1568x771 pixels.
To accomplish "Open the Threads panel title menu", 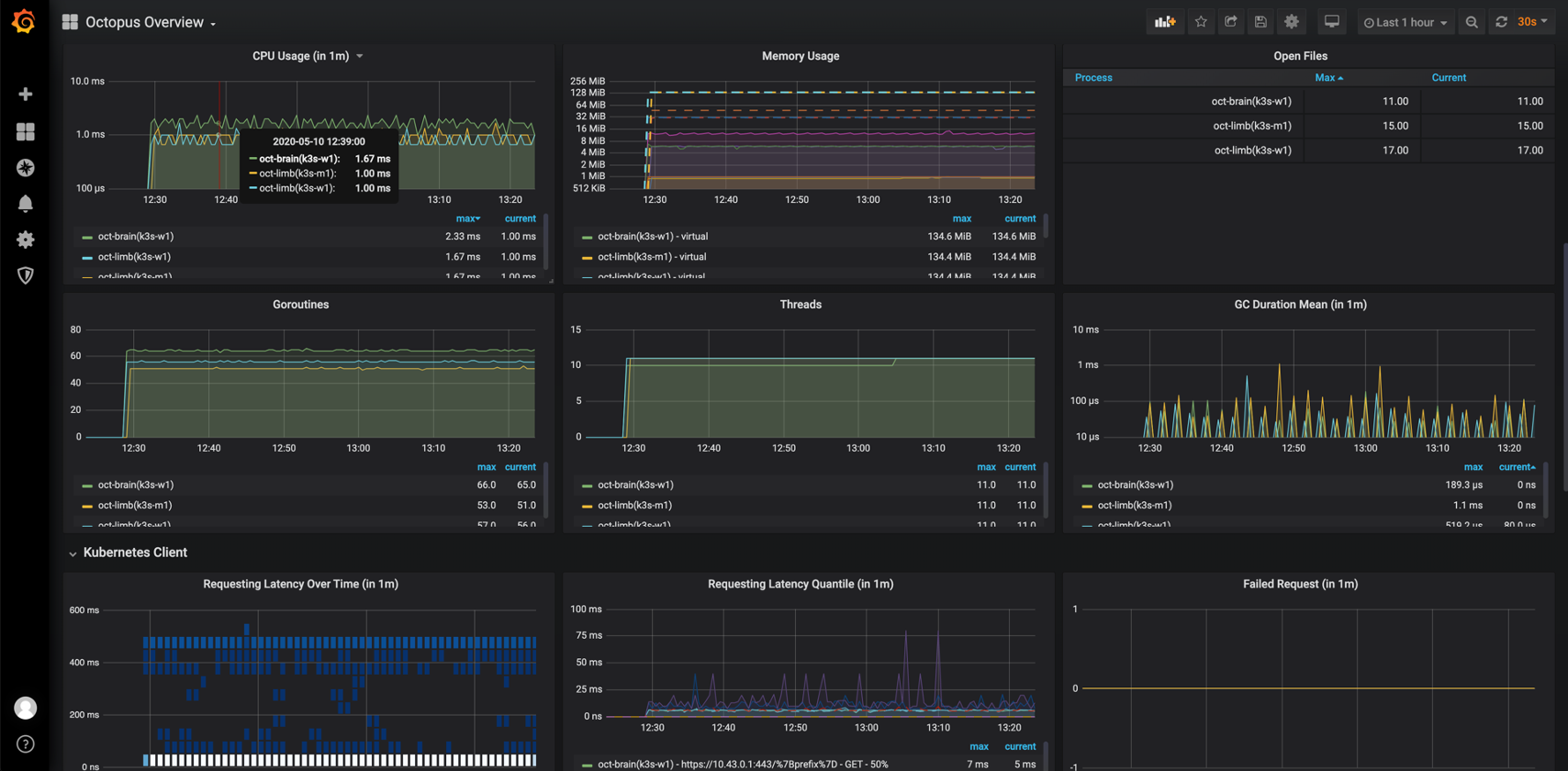I will coord(801,305).
